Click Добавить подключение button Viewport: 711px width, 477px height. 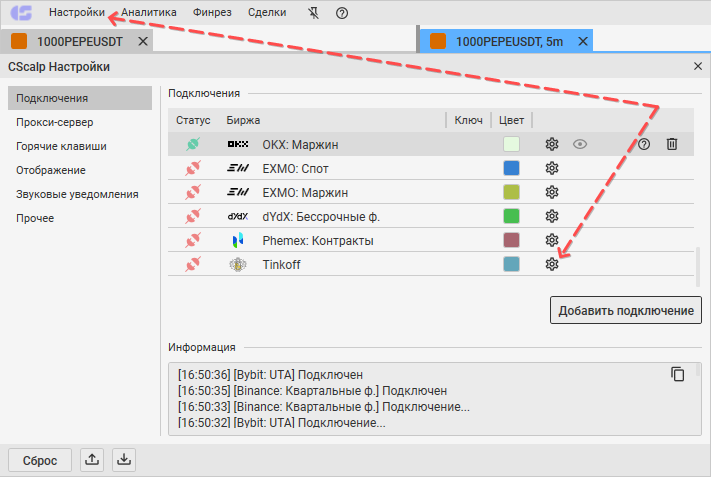click(x=626, y=310)
